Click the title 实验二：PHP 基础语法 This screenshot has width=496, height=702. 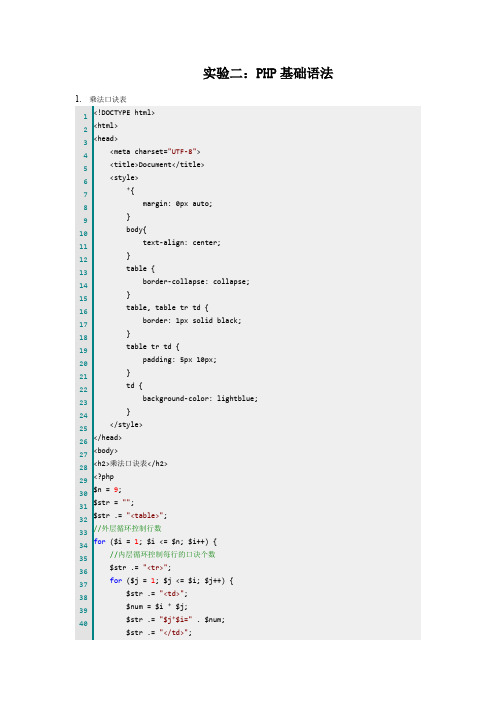[x=268, y=73]
